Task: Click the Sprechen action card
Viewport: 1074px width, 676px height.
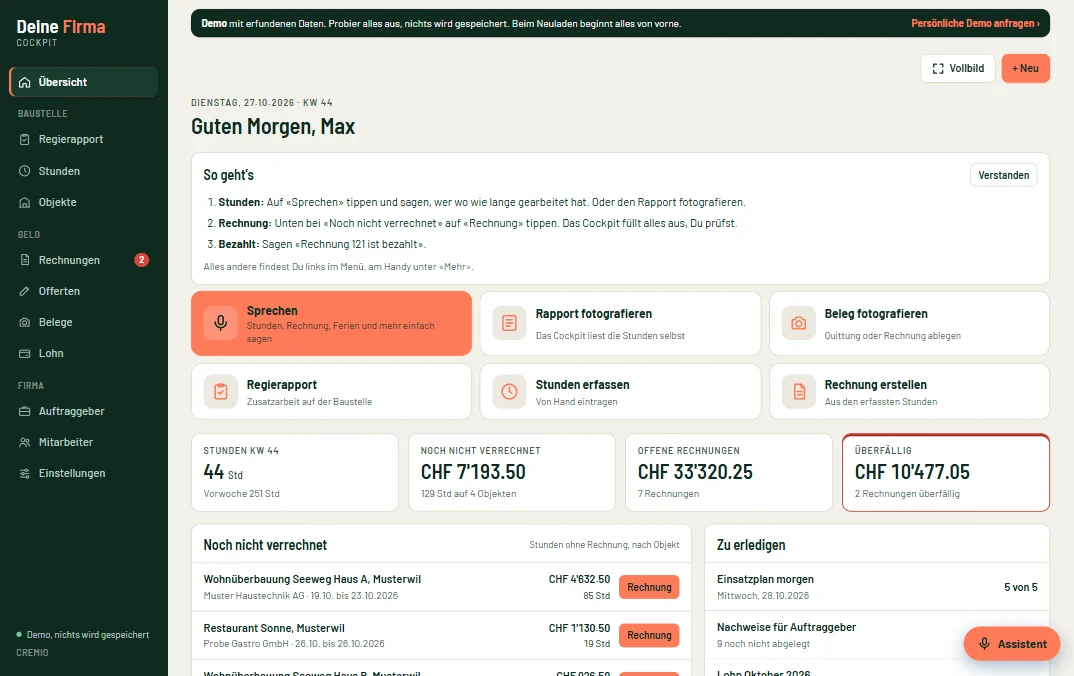Action: 332,323
